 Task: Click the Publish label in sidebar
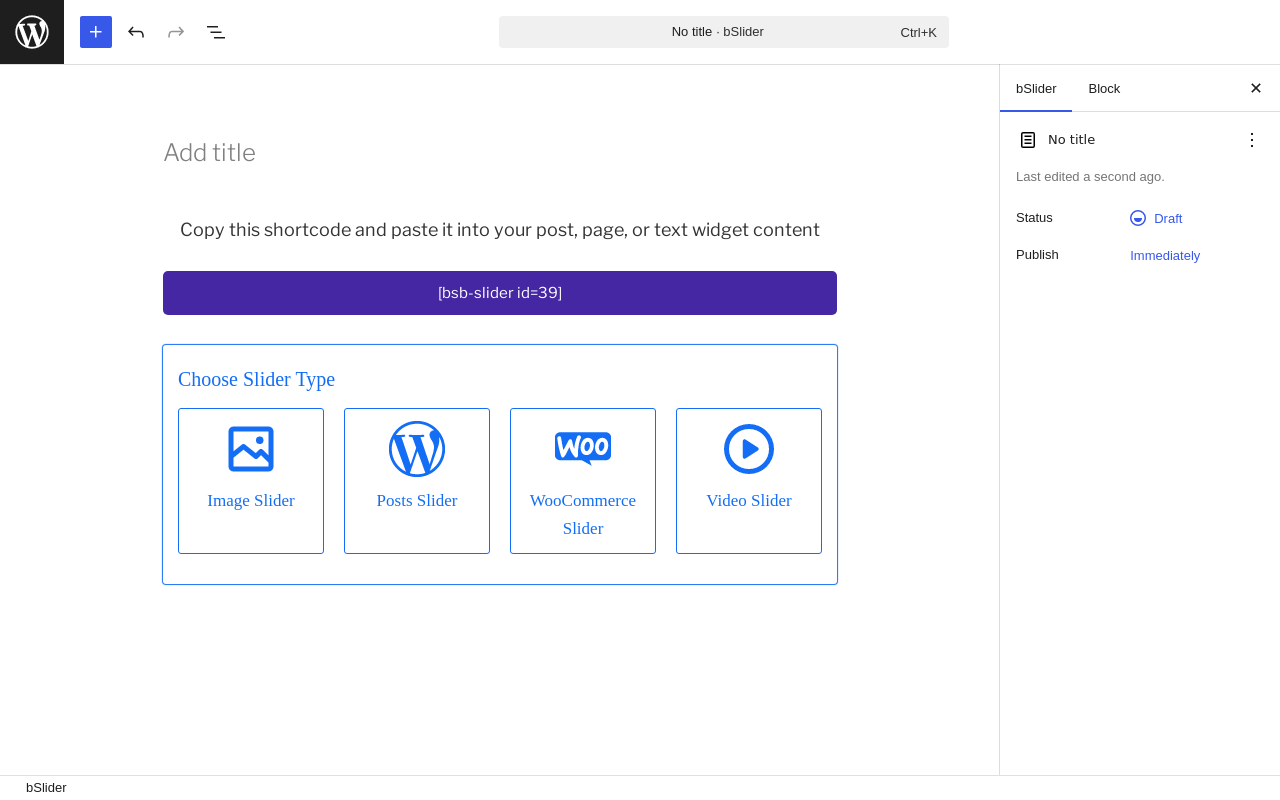[x=1037, y=255]
